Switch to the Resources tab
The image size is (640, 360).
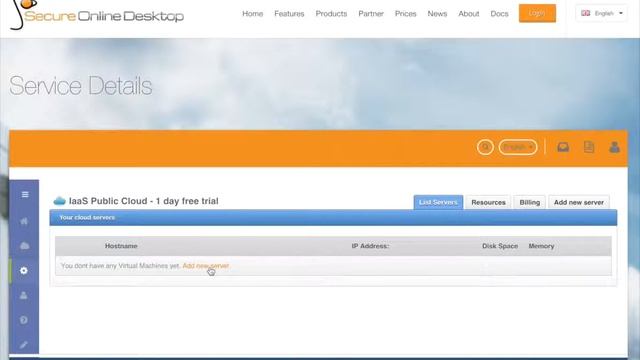pos(488,202)
